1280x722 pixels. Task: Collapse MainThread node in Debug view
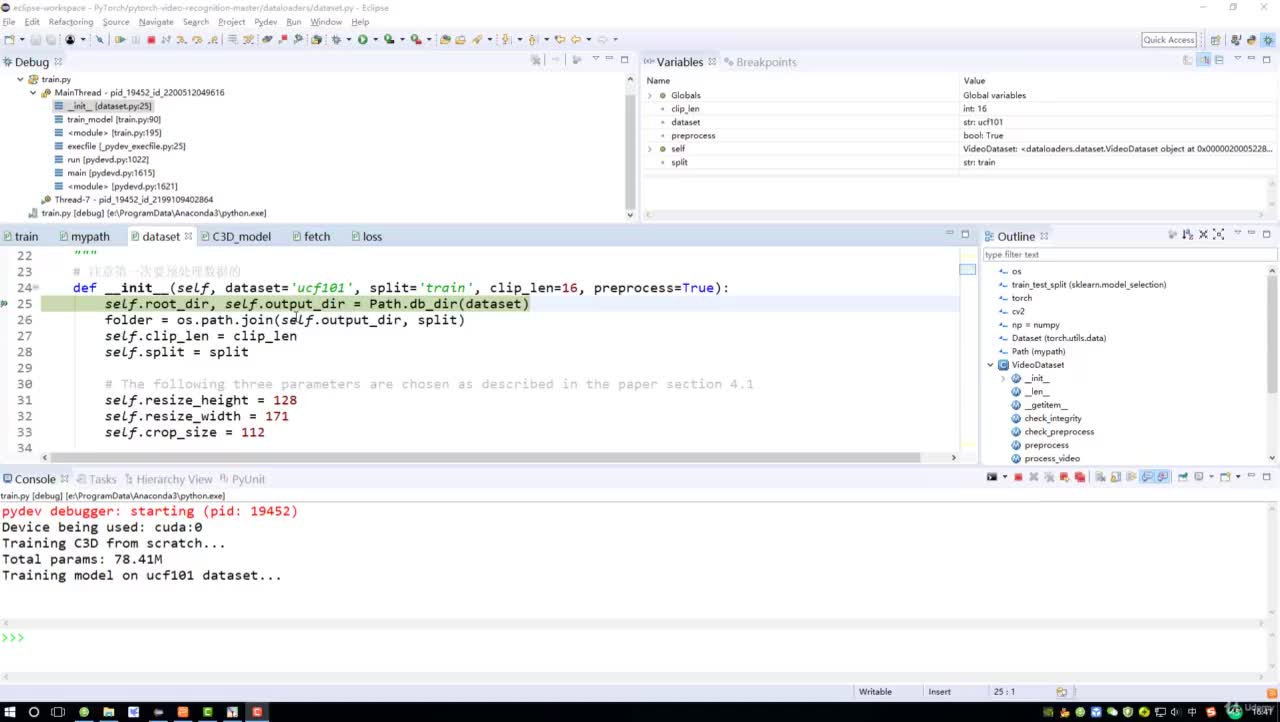33,92
